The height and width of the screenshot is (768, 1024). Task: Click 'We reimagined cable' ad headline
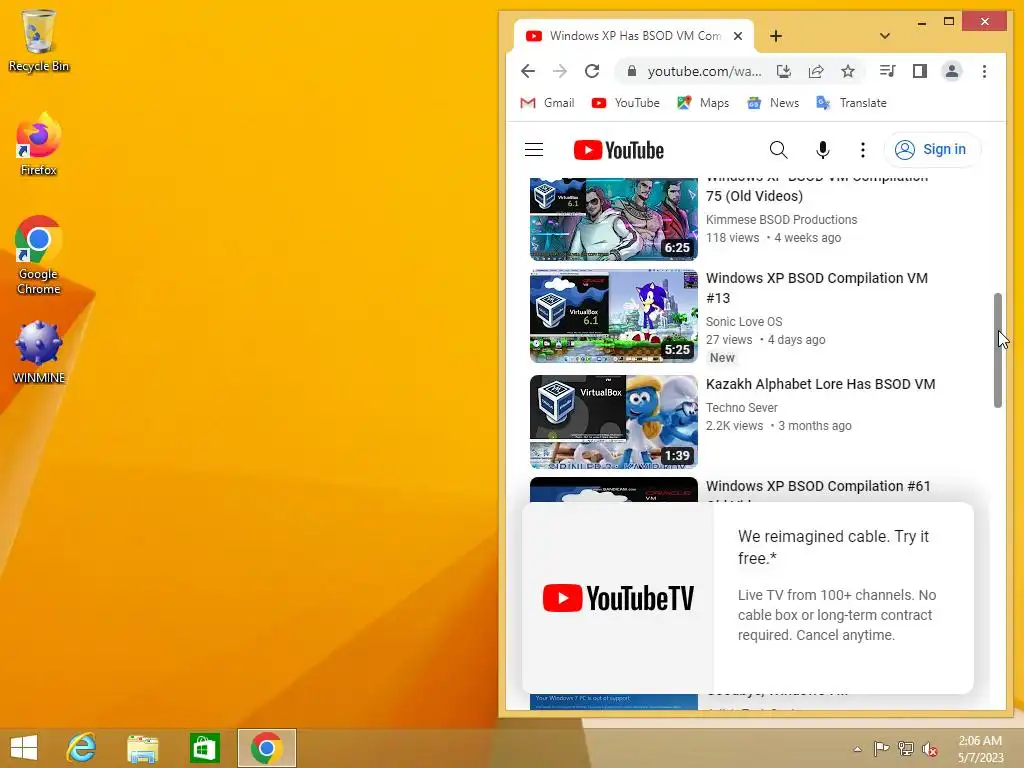click(x=833, y=547)
